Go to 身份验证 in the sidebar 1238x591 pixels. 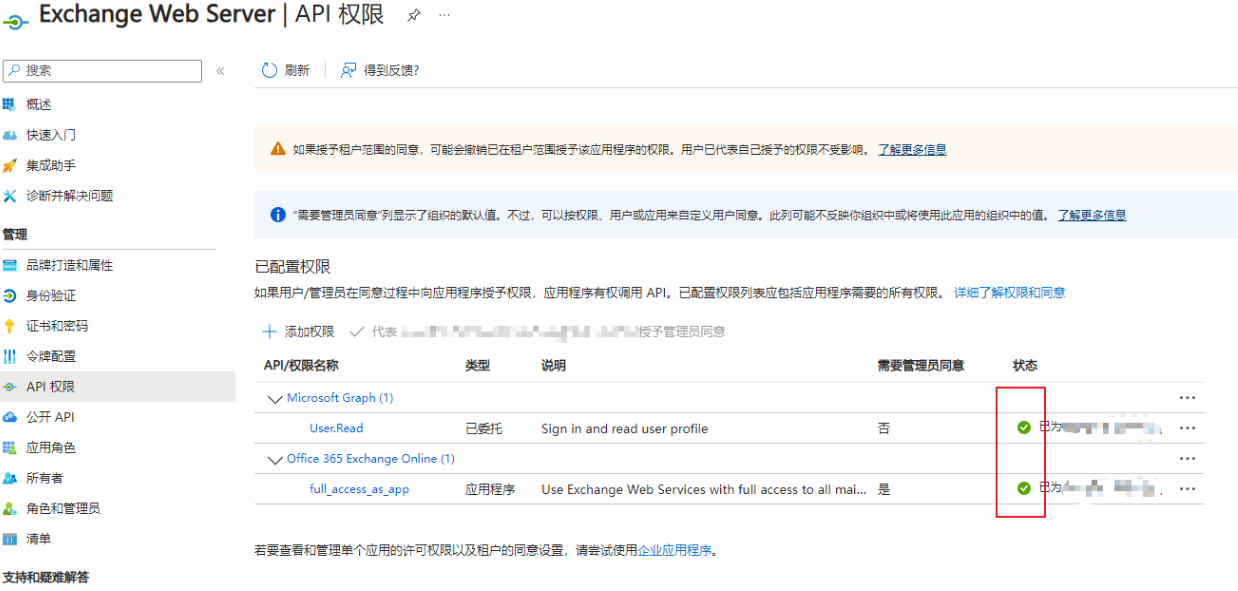pyautogui.click(x=51, y=296)
